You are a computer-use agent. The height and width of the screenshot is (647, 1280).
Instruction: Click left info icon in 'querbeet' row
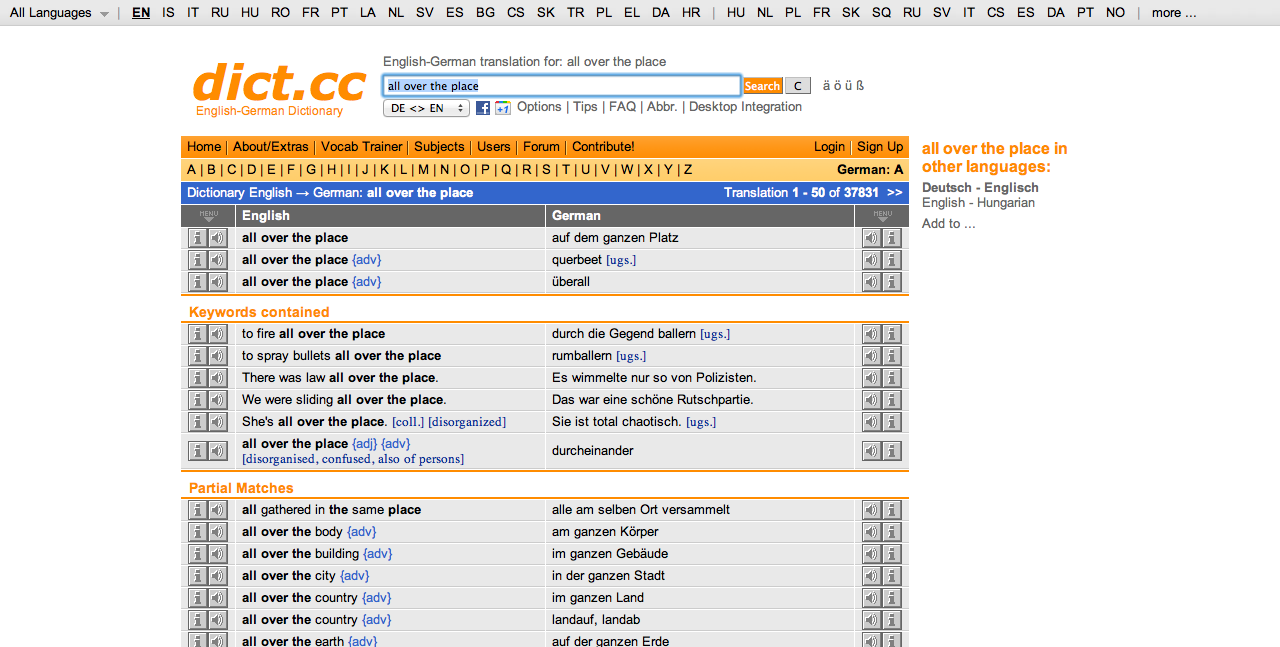click(x=197, y=260)
